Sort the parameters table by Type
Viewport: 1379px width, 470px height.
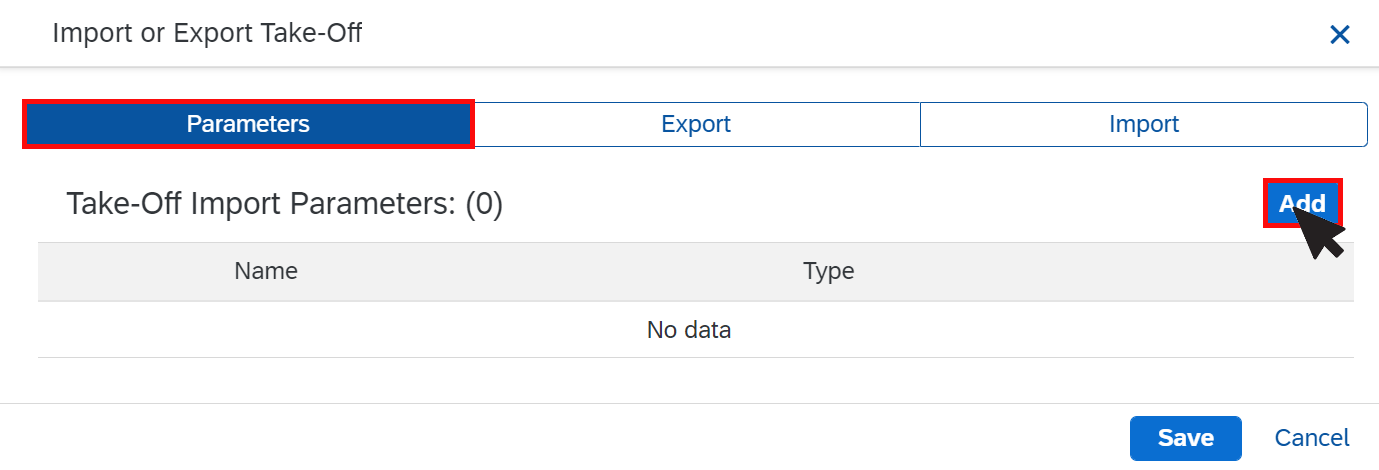828,271
